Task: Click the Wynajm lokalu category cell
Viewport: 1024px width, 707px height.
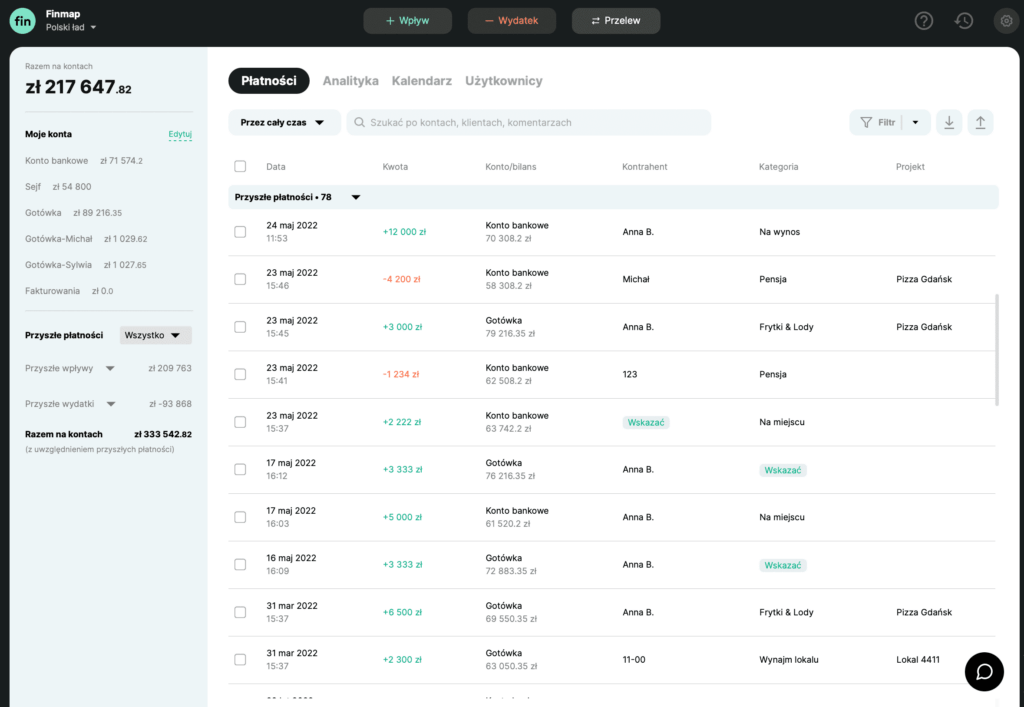Action: click(x=788, y=660)
